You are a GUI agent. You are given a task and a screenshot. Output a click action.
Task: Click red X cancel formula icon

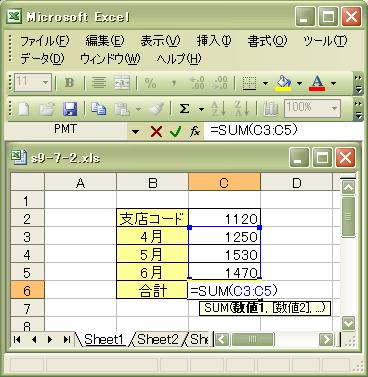pyautogui.click(x=156, y=132)
